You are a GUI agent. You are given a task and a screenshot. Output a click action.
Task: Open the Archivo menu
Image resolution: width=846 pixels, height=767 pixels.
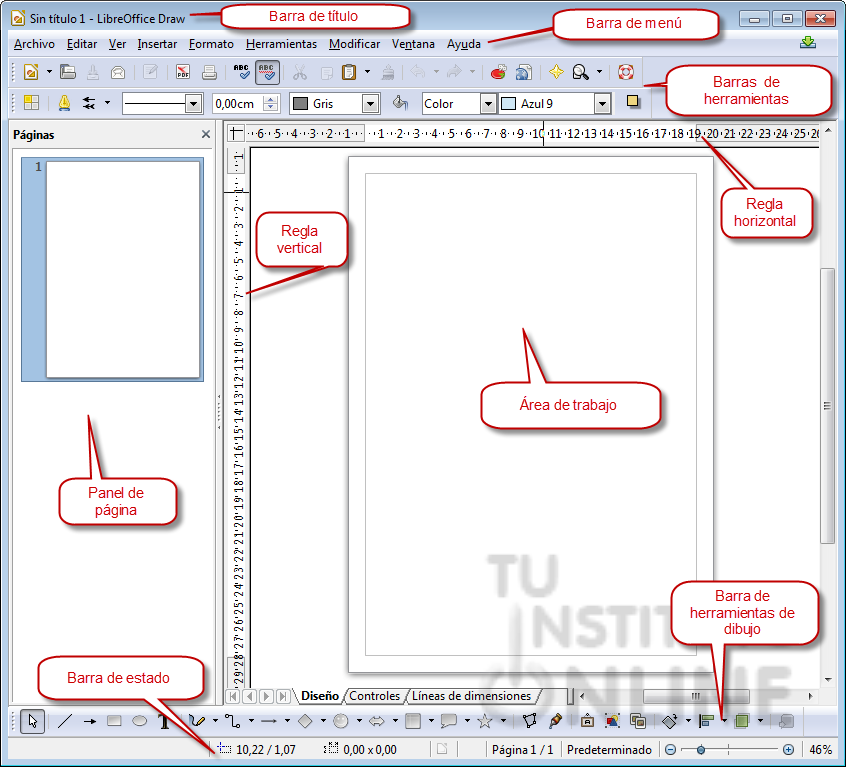point(34,44)
